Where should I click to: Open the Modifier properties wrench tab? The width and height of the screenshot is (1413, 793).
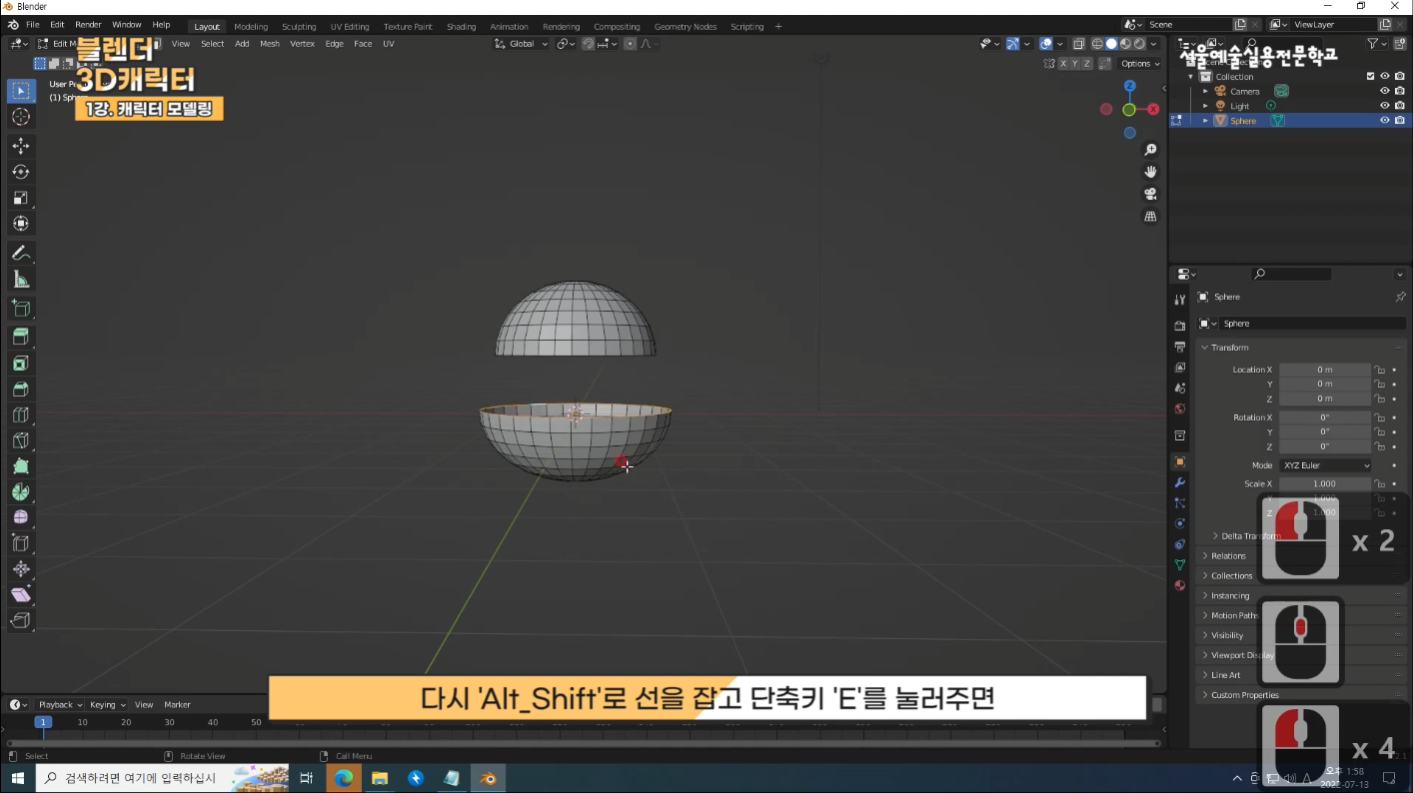point(1180,483)
